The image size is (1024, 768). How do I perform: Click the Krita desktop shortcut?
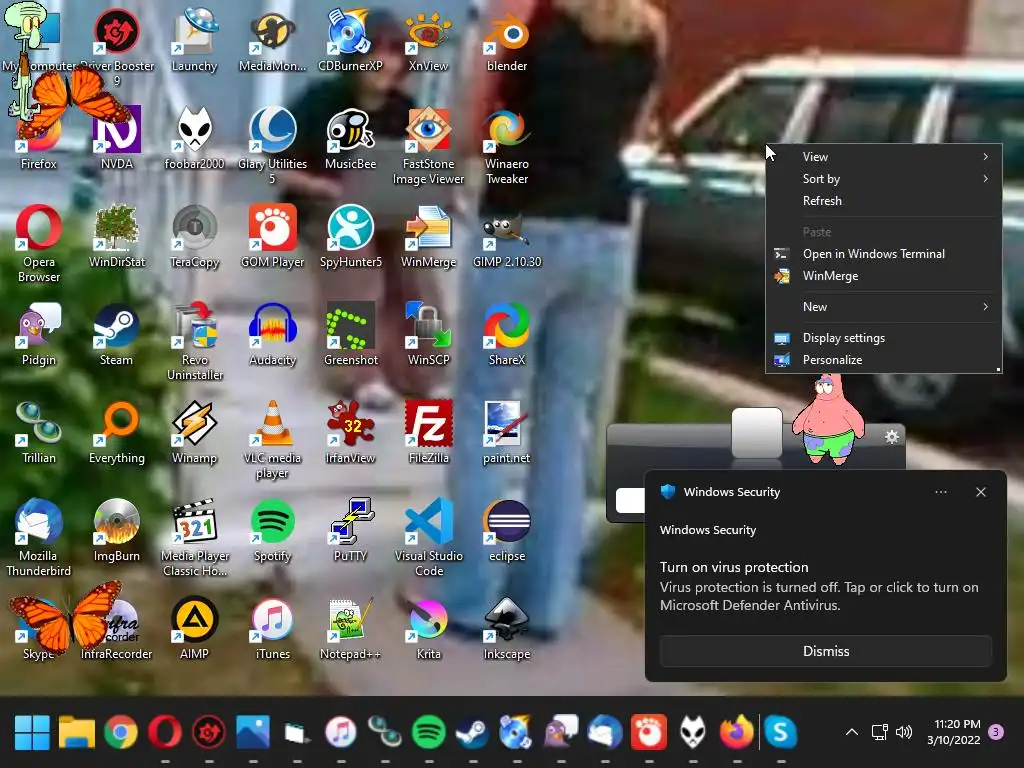point(428,627)
